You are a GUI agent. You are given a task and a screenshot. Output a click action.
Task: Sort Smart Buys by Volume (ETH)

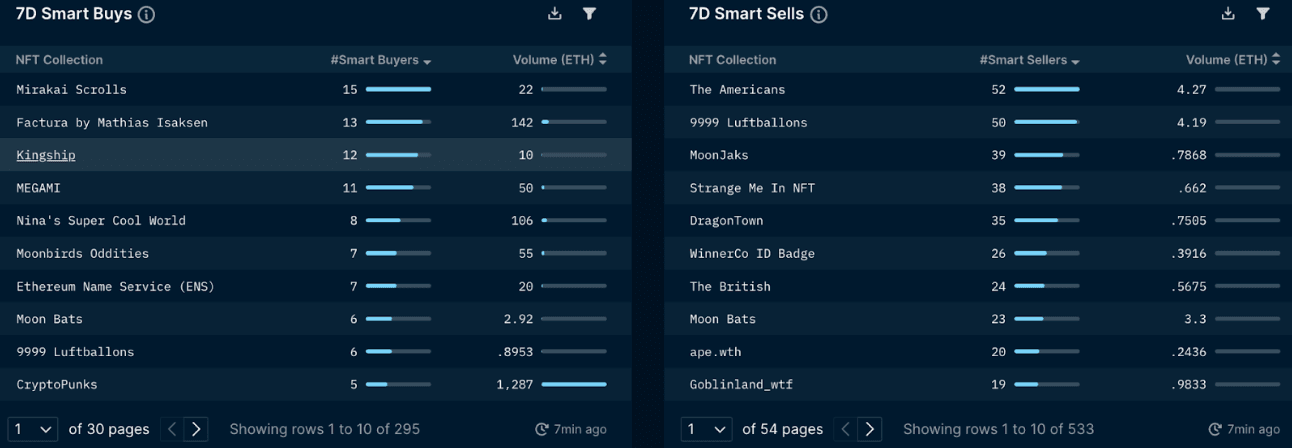(560, 60)
